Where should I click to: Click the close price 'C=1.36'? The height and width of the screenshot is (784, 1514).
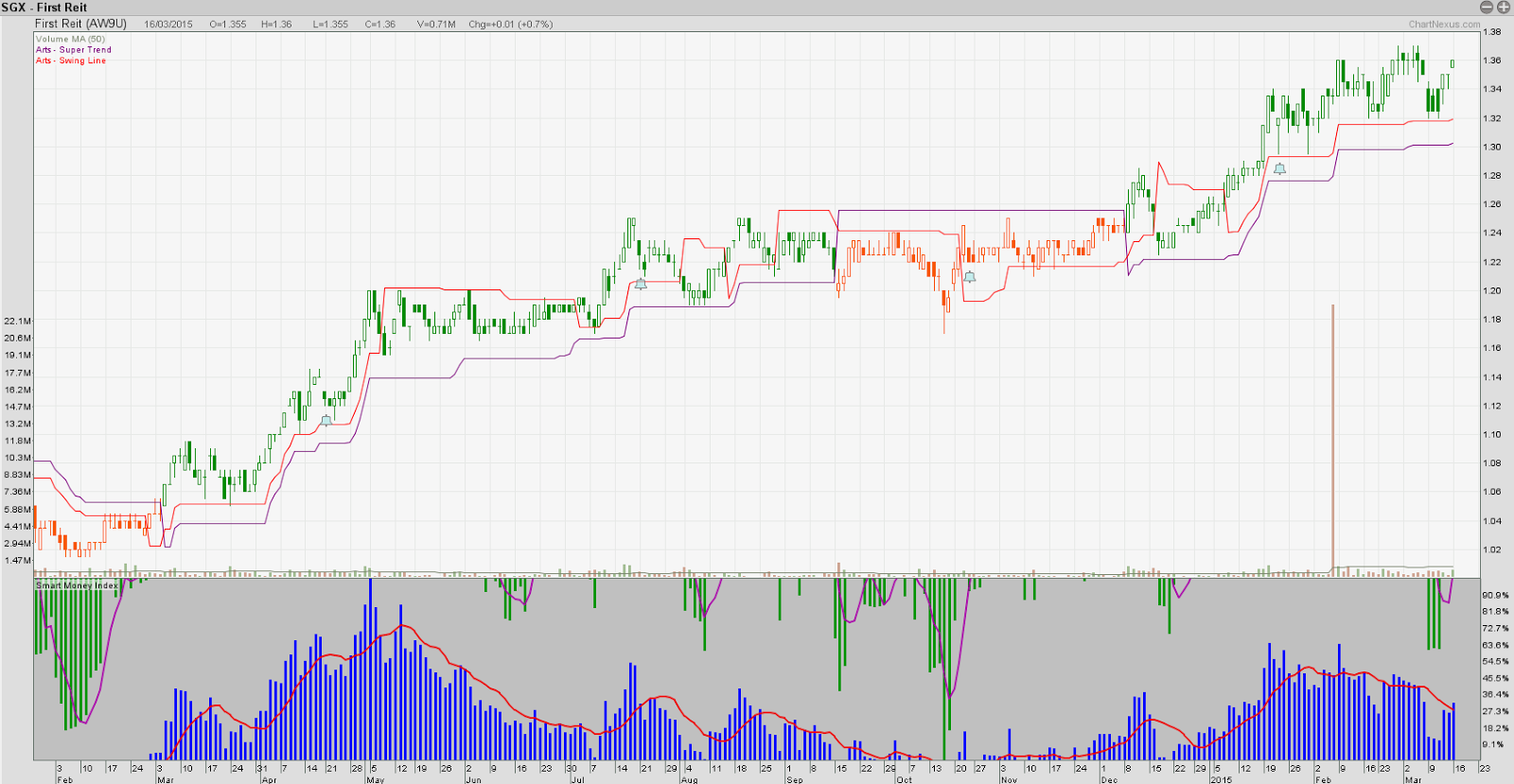pos(380,25)
